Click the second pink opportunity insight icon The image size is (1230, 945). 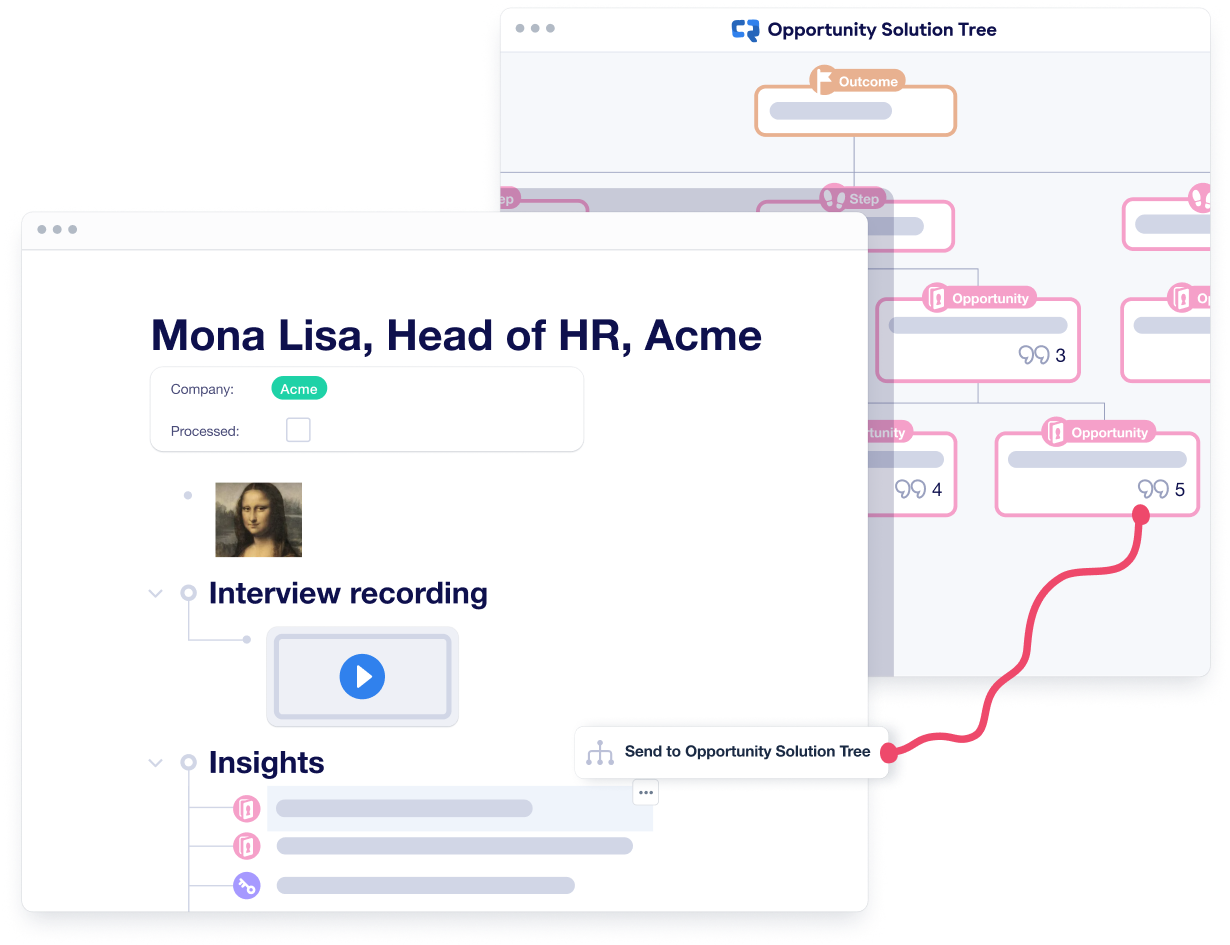[247, 846]
